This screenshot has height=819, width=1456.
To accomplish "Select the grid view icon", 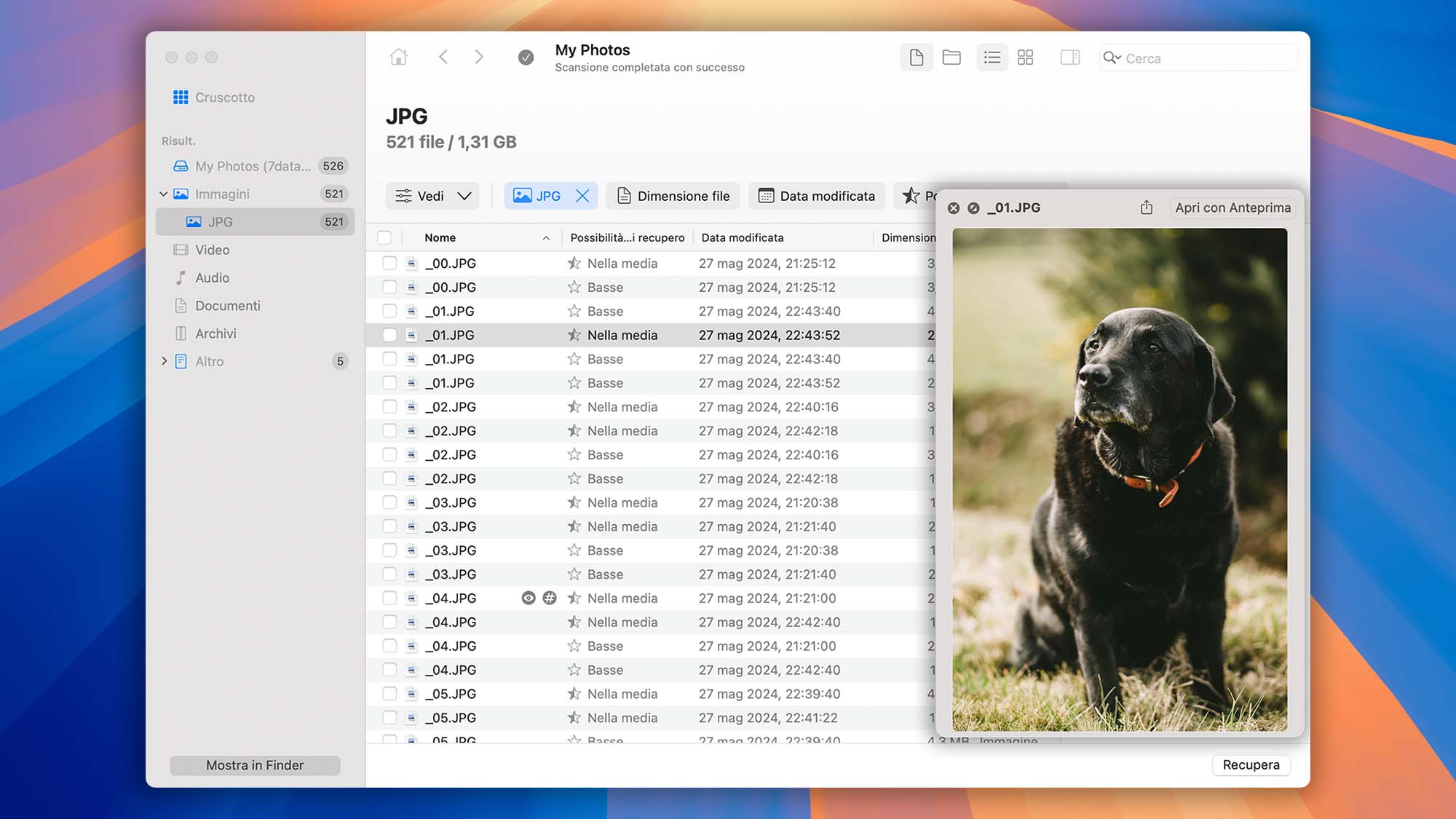I will pos(1026,57).
